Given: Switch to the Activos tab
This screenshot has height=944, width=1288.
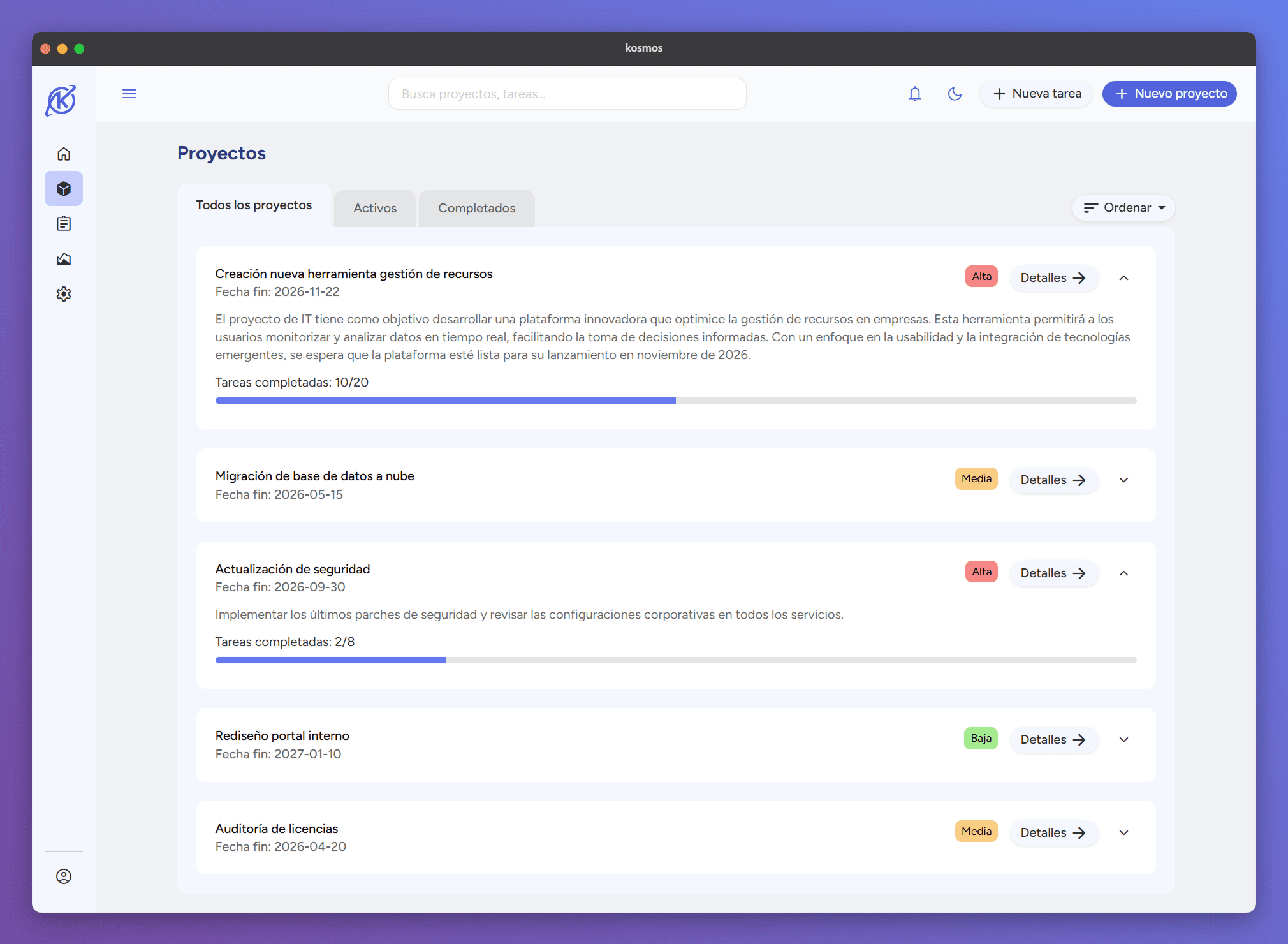Looking at the screenshot, I should coord(375,209).
